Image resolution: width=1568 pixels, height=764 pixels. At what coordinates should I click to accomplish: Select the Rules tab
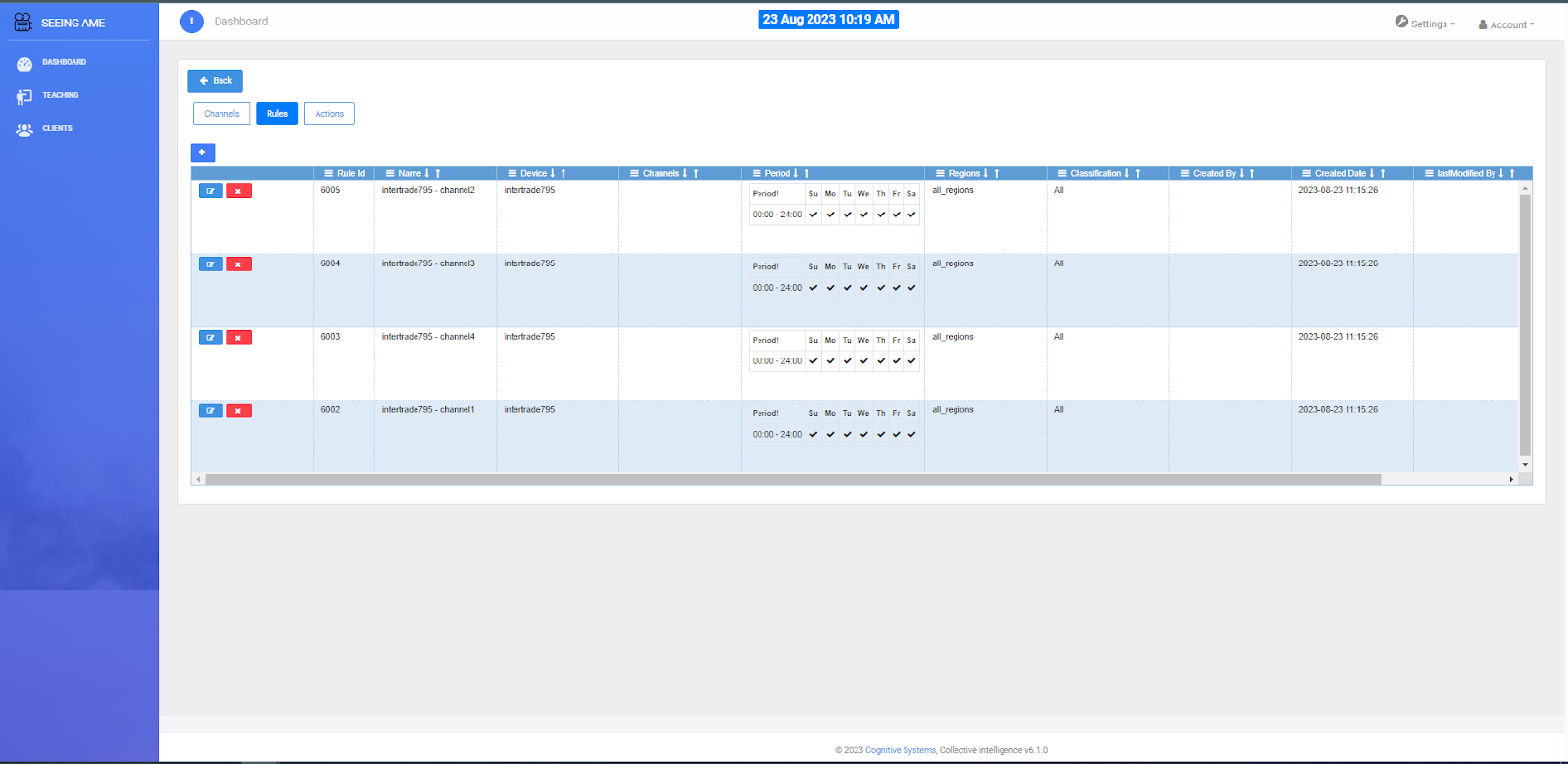[277, 114]
